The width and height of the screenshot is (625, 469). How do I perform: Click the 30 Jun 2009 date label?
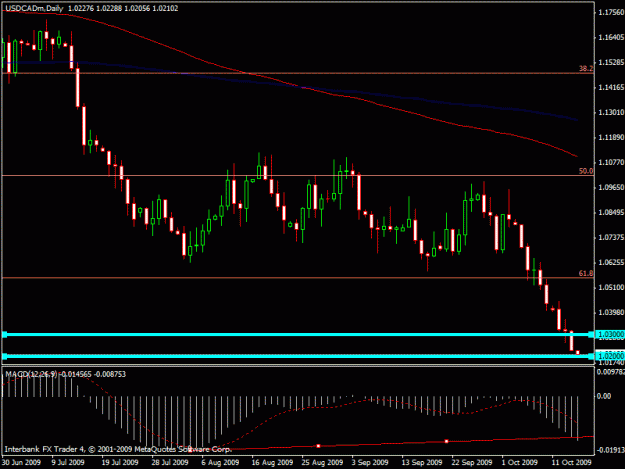pyautogui.click(x=21, y=462)
